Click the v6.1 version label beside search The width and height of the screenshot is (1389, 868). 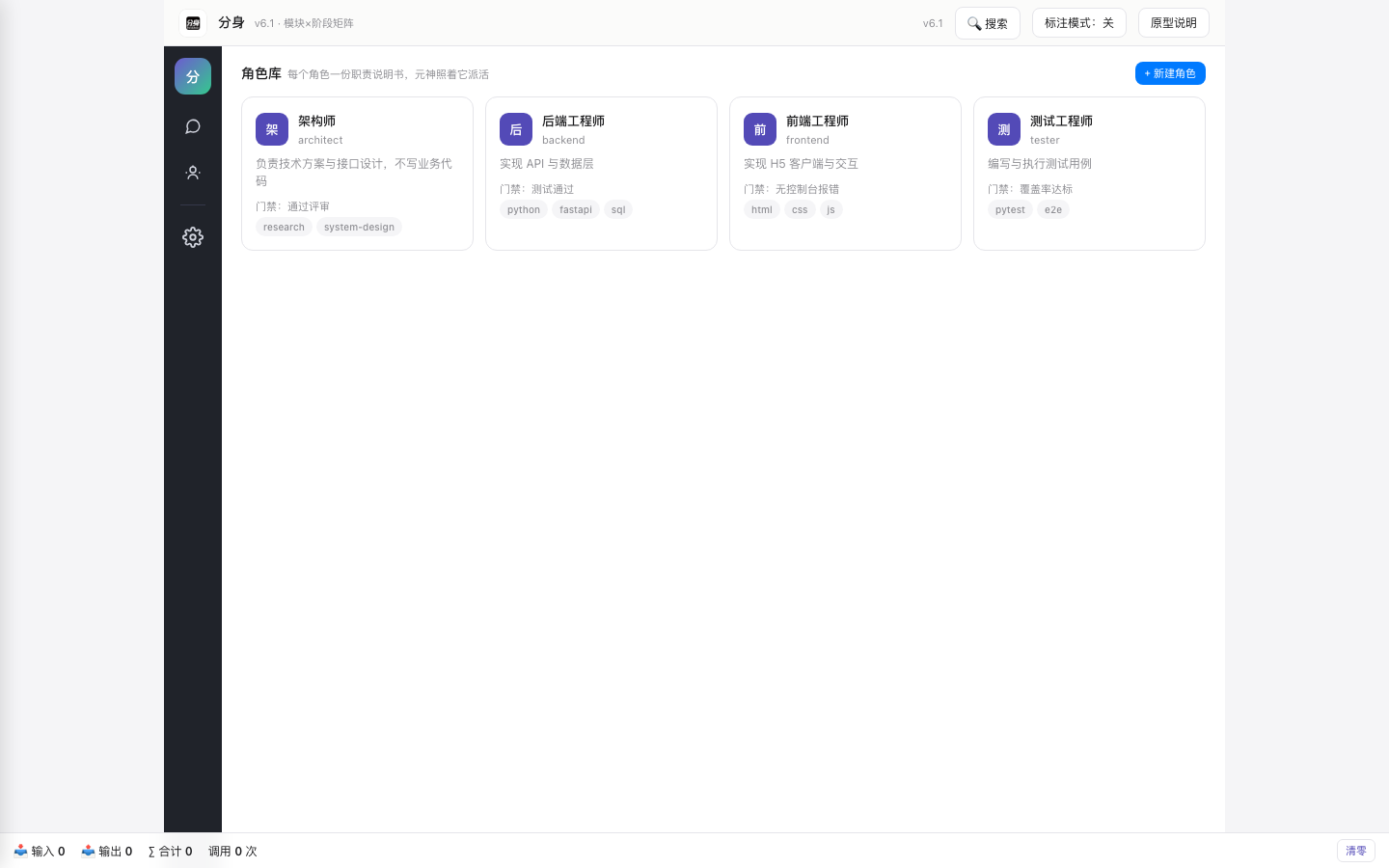pyautogui.click(x=933, y=23)
